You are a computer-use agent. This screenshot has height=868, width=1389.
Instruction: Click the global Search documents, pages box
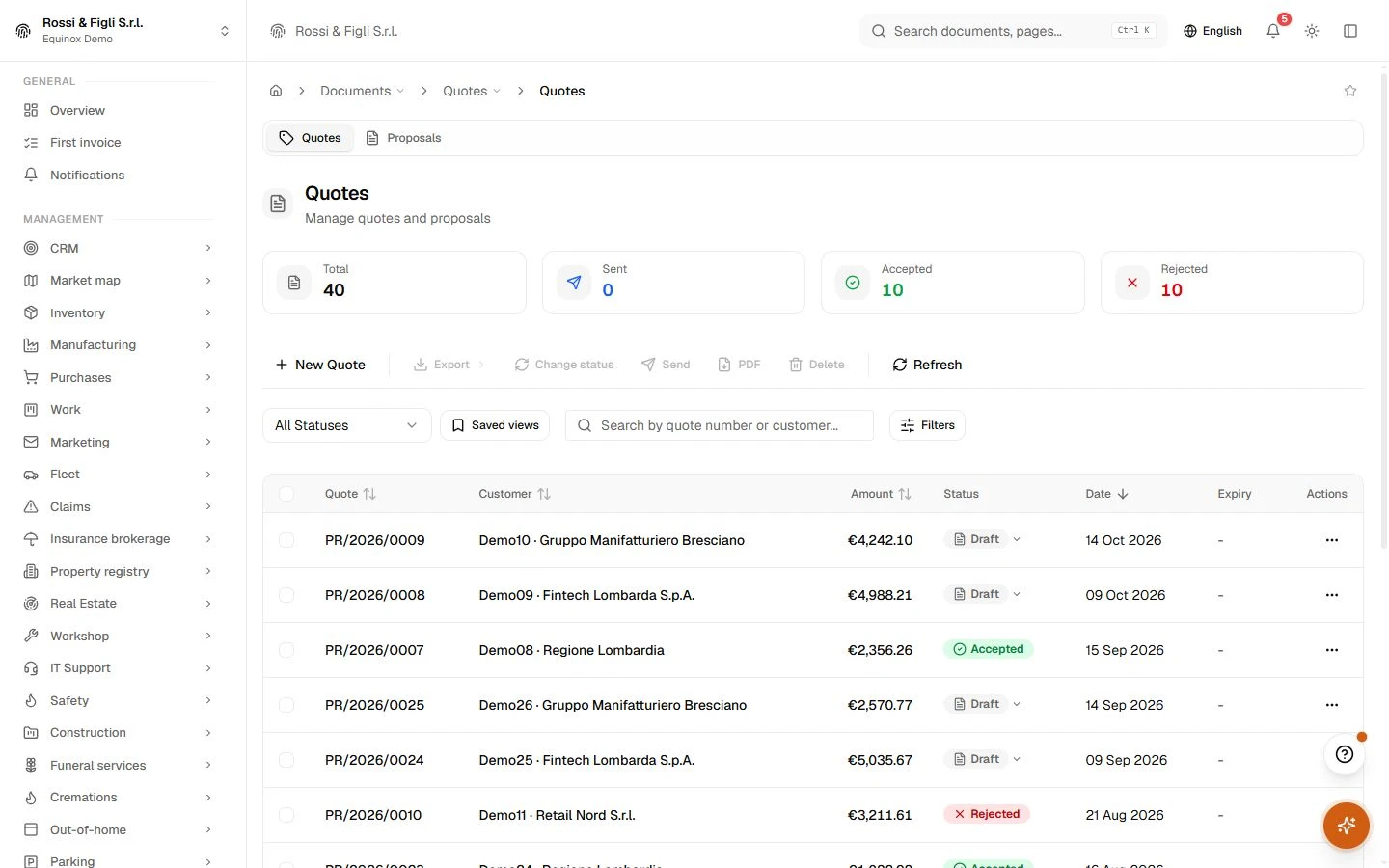coord(1013,31)
